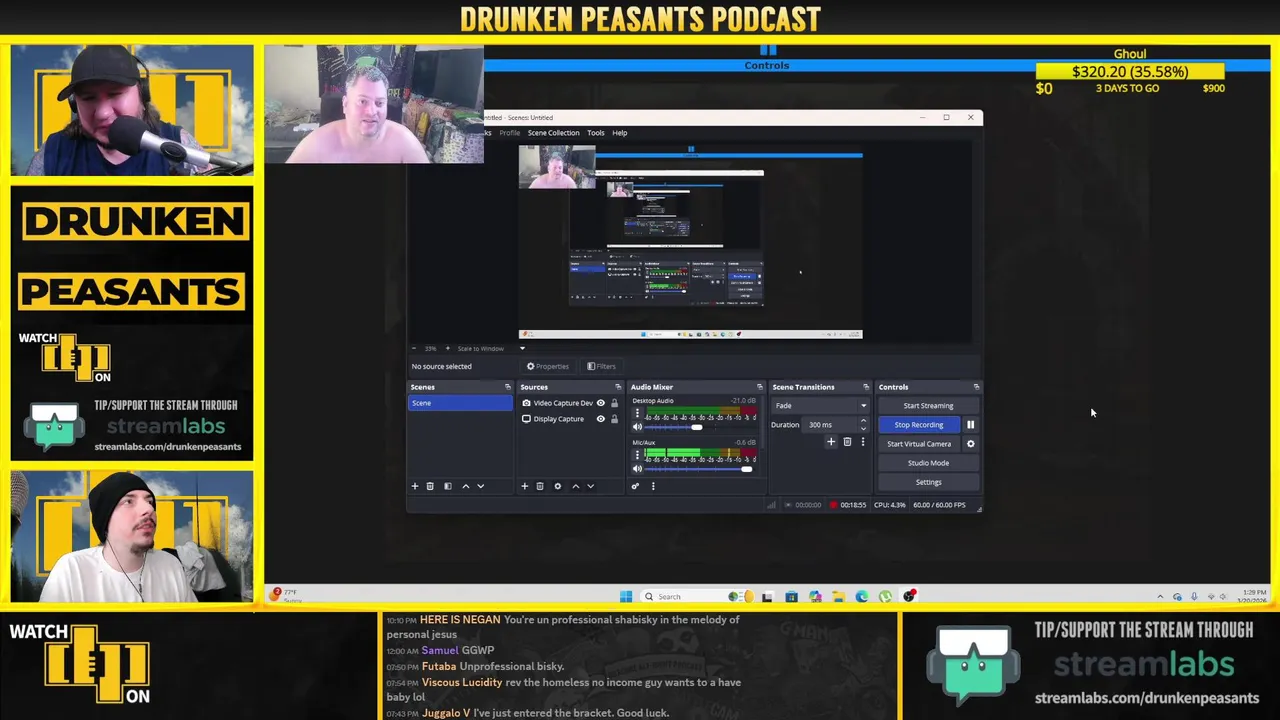Viewport: 1280px width, 720px height.
Task: Toggle lock on the Video Capture Dev source
Action: (614, 403)
